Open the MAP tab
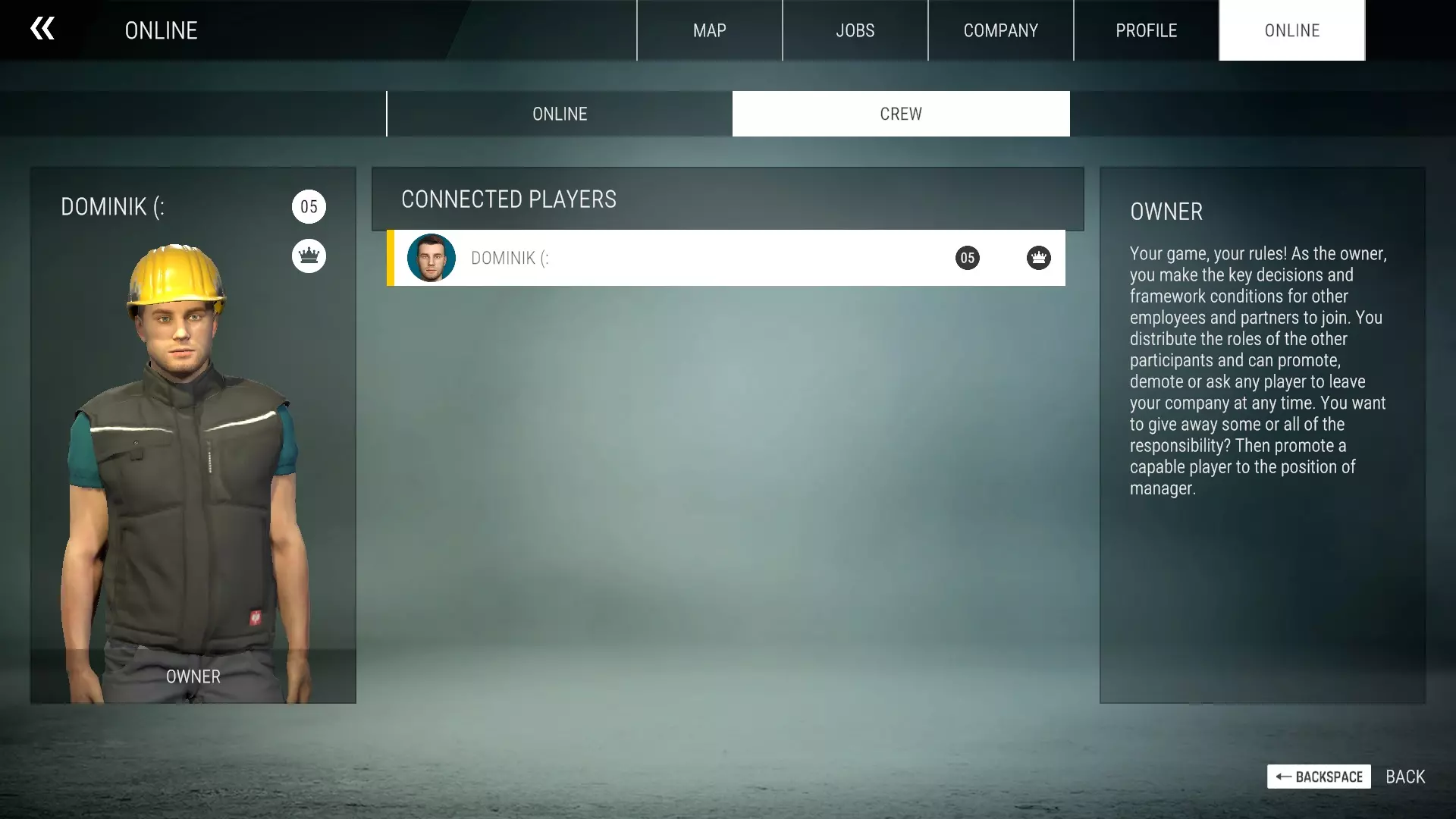1456x819 pixels. [709, 30]
